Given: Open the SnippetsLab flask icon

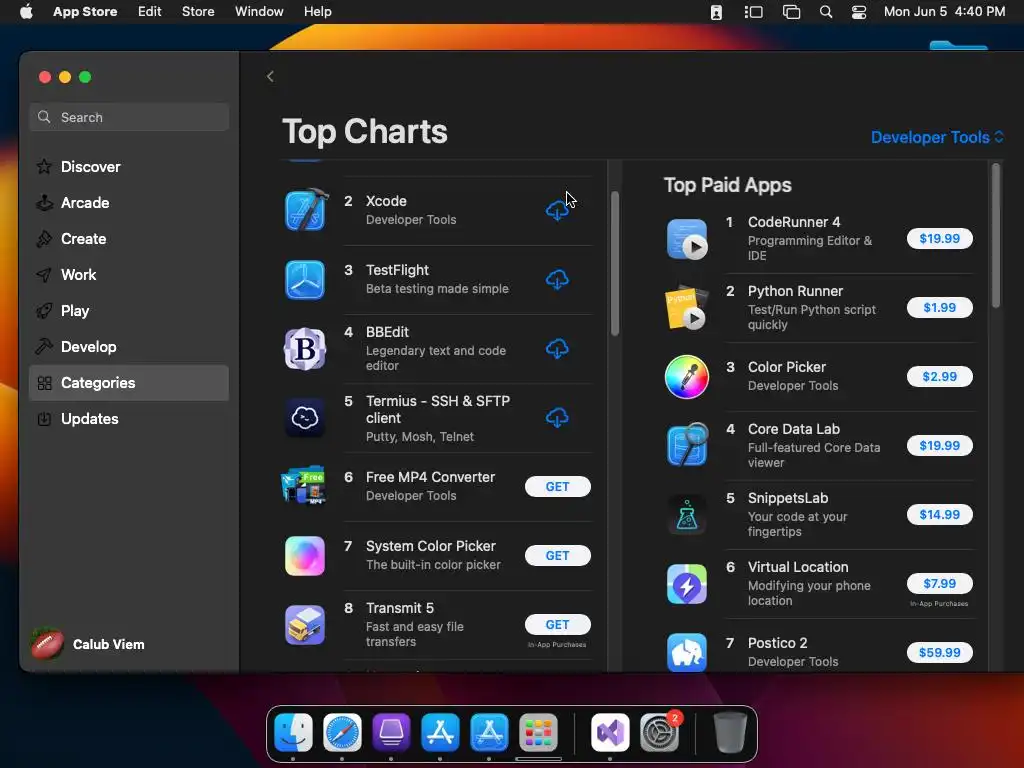Looking at the screenshot, I should (x=686, y=515).
